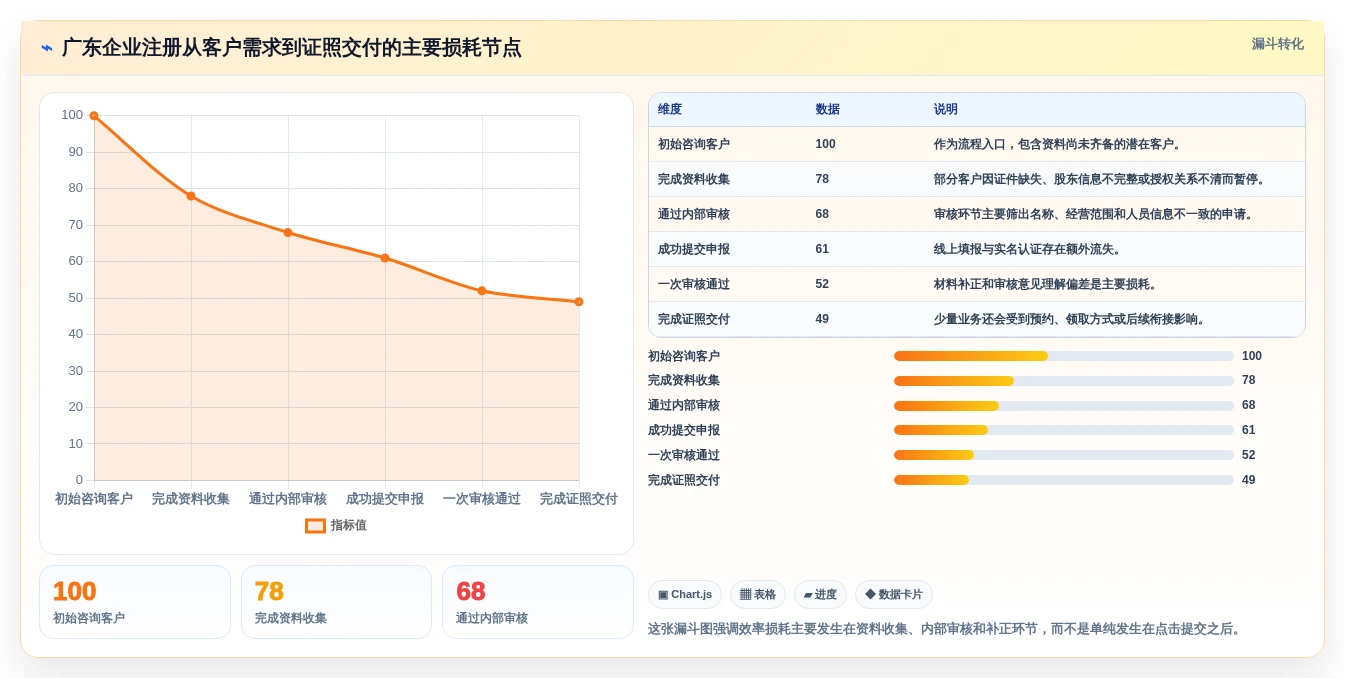Click table cell 通过内部审核

(x=694, y=214)
